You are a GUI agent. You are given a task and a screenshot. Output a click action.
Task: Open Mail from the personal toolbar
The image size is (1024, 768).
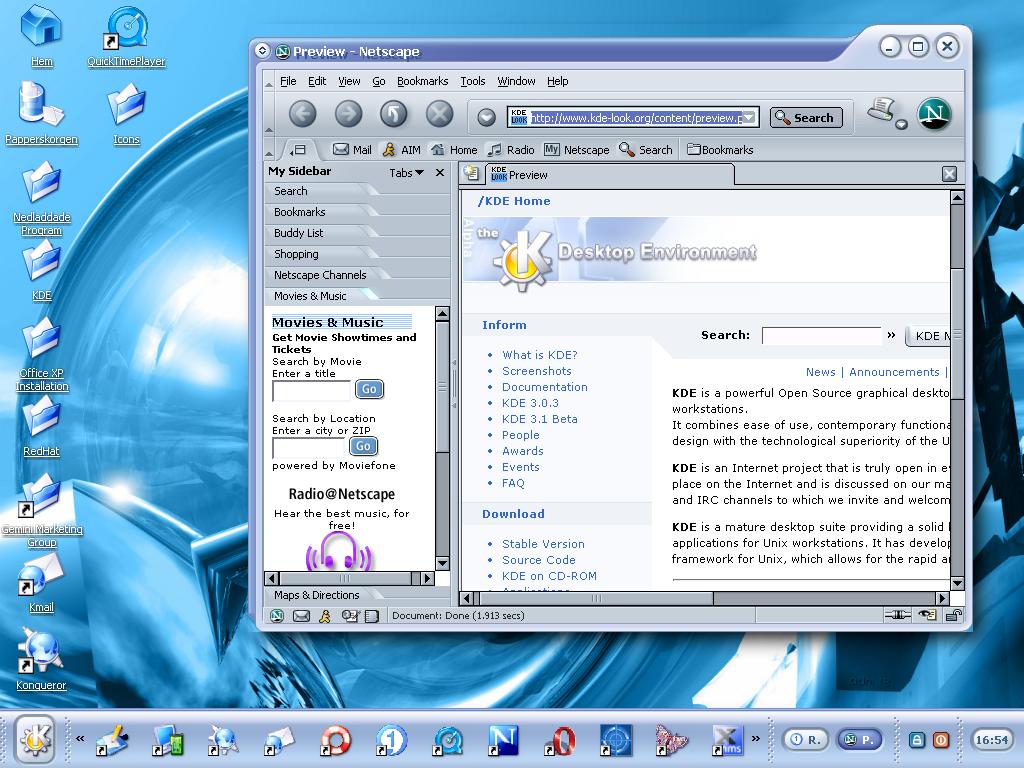[352, 150]
